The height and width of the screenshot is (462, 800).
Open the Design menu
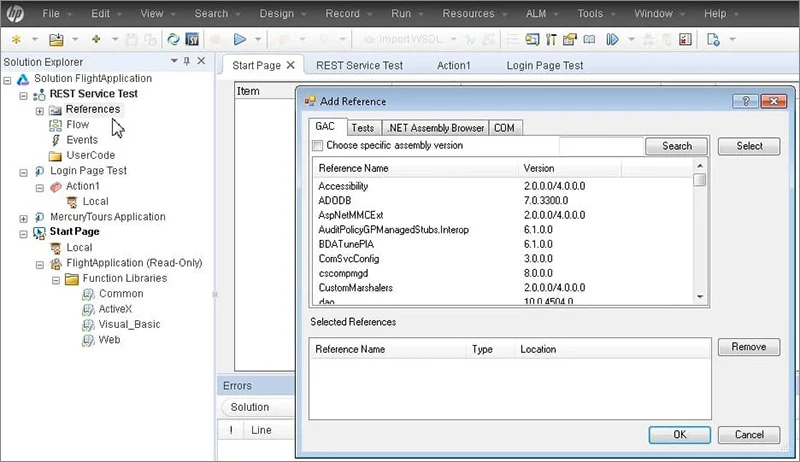277,14
